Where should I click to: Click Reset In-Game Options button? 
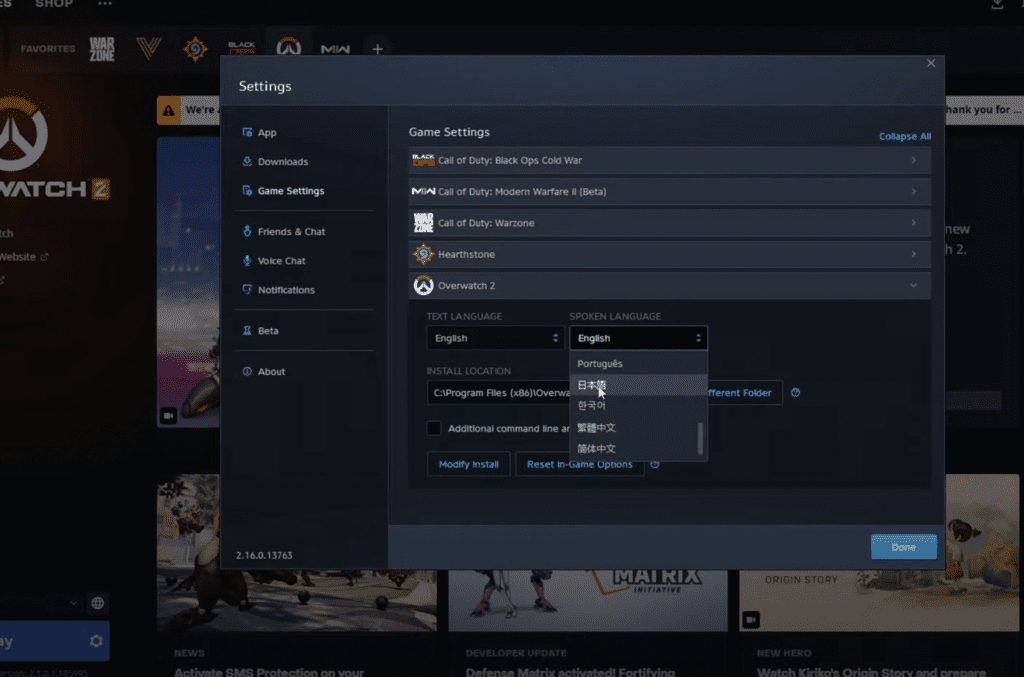pyautogui.click(x=579, y=465)
